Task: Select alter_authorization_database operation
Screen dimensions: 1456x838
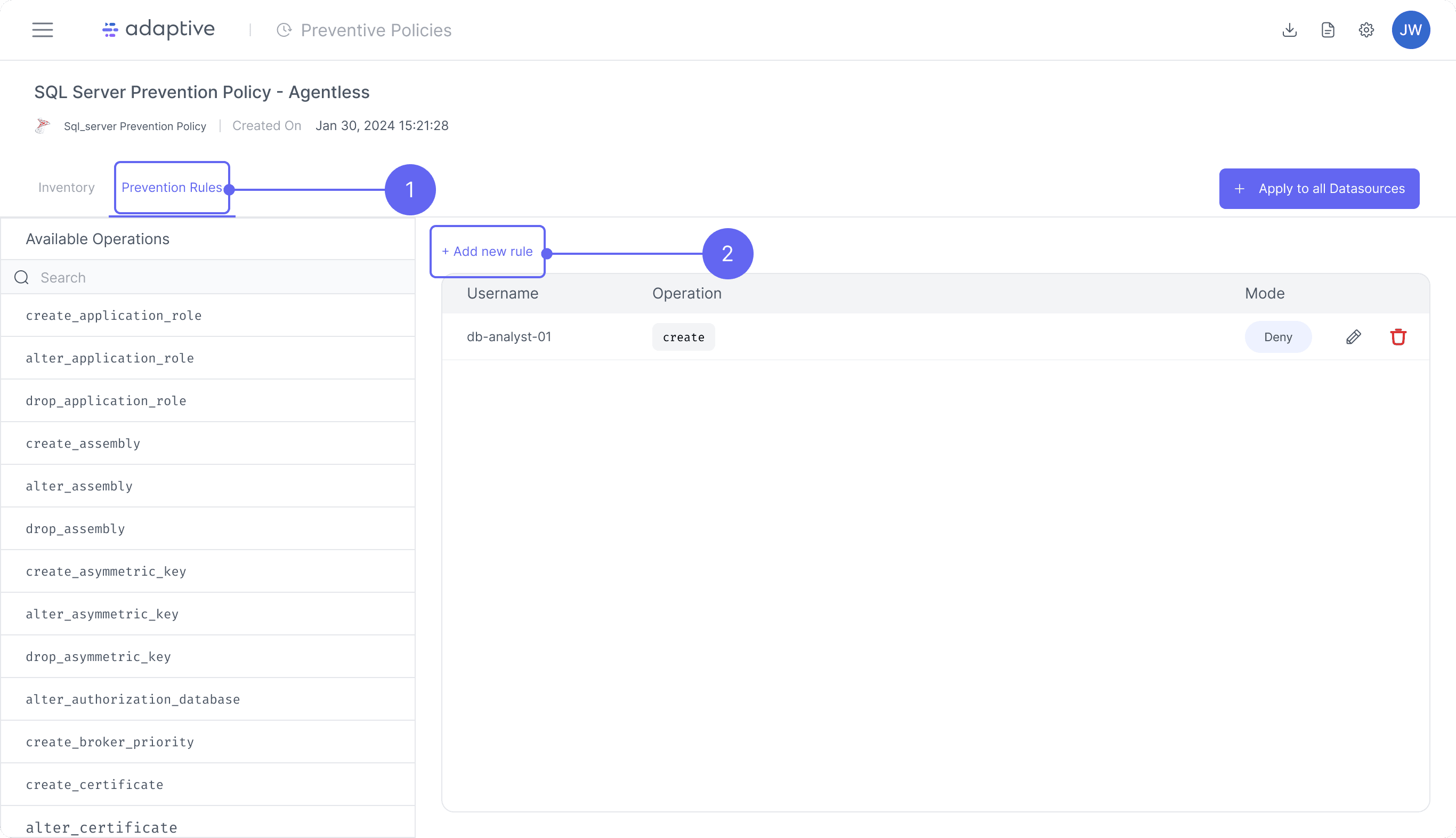Action: click(x=208, y=699)
